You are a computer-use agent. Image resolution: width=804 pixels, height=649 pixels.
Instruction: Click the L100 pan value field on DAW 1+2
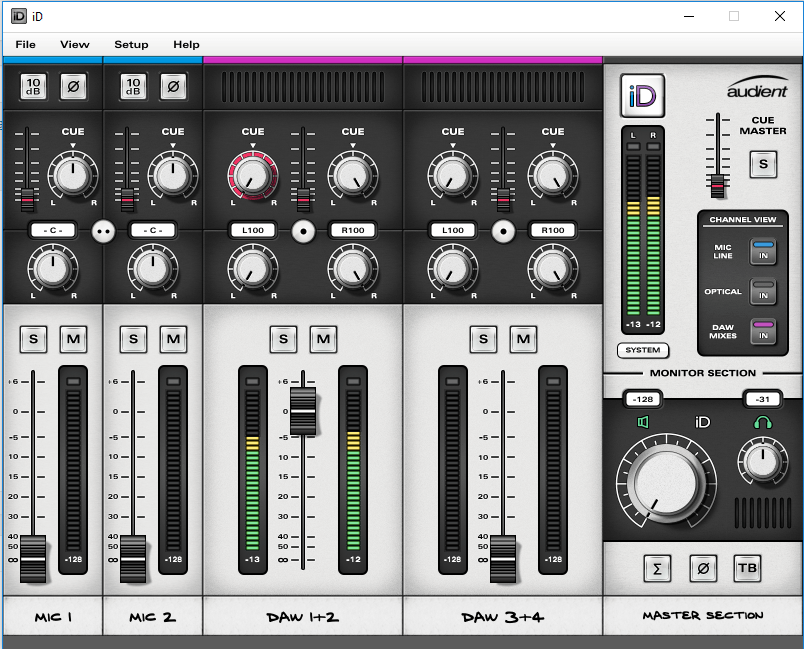[x=253, y=230]
